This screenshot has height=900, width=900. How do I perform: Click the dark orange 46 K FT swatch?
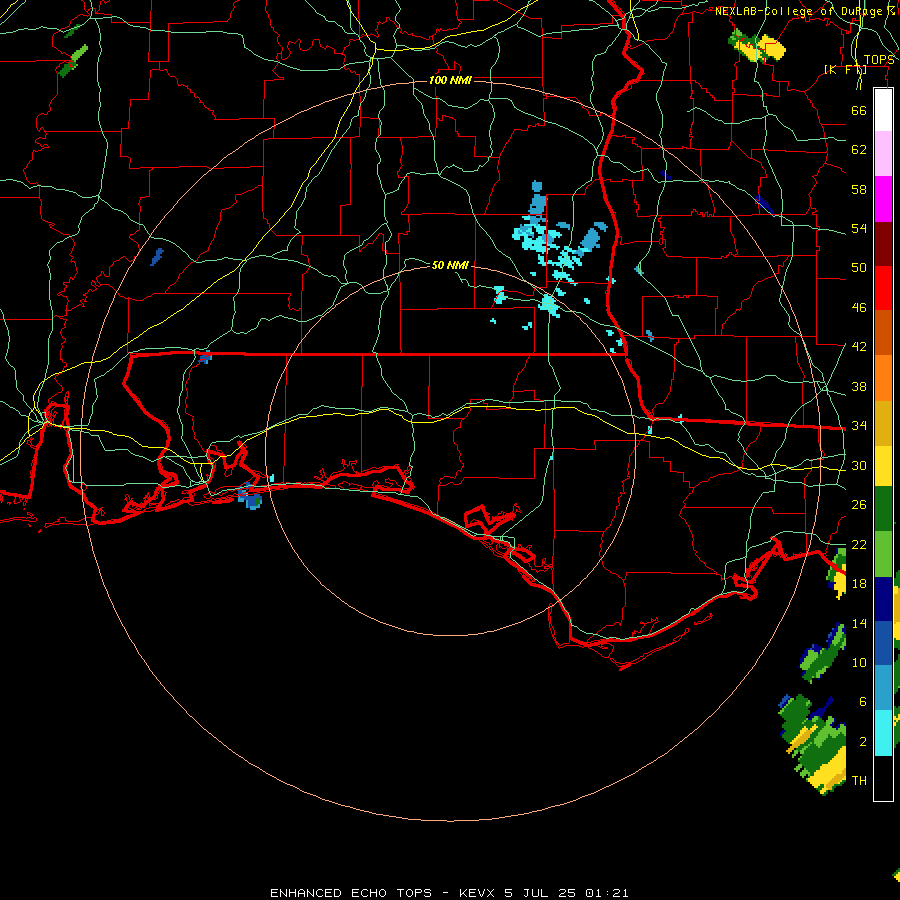[883, 333]
